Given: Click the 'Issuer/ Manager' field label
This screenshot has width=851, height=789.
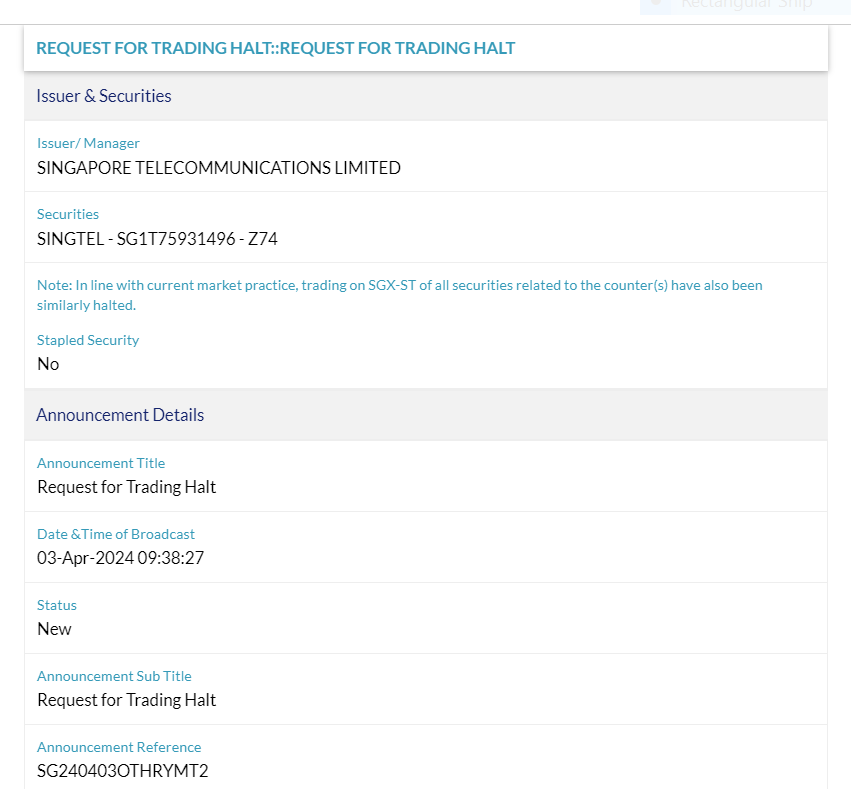Looking at the screenshot, I should coord(88,143).
